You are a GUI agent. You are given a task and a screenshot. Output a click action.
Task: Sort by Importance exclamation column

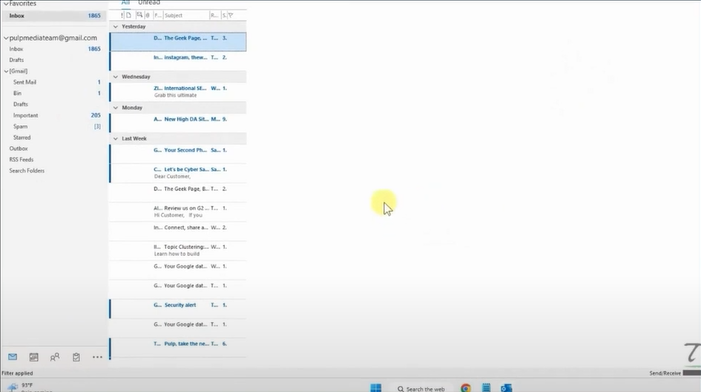[x=122, y=15]
